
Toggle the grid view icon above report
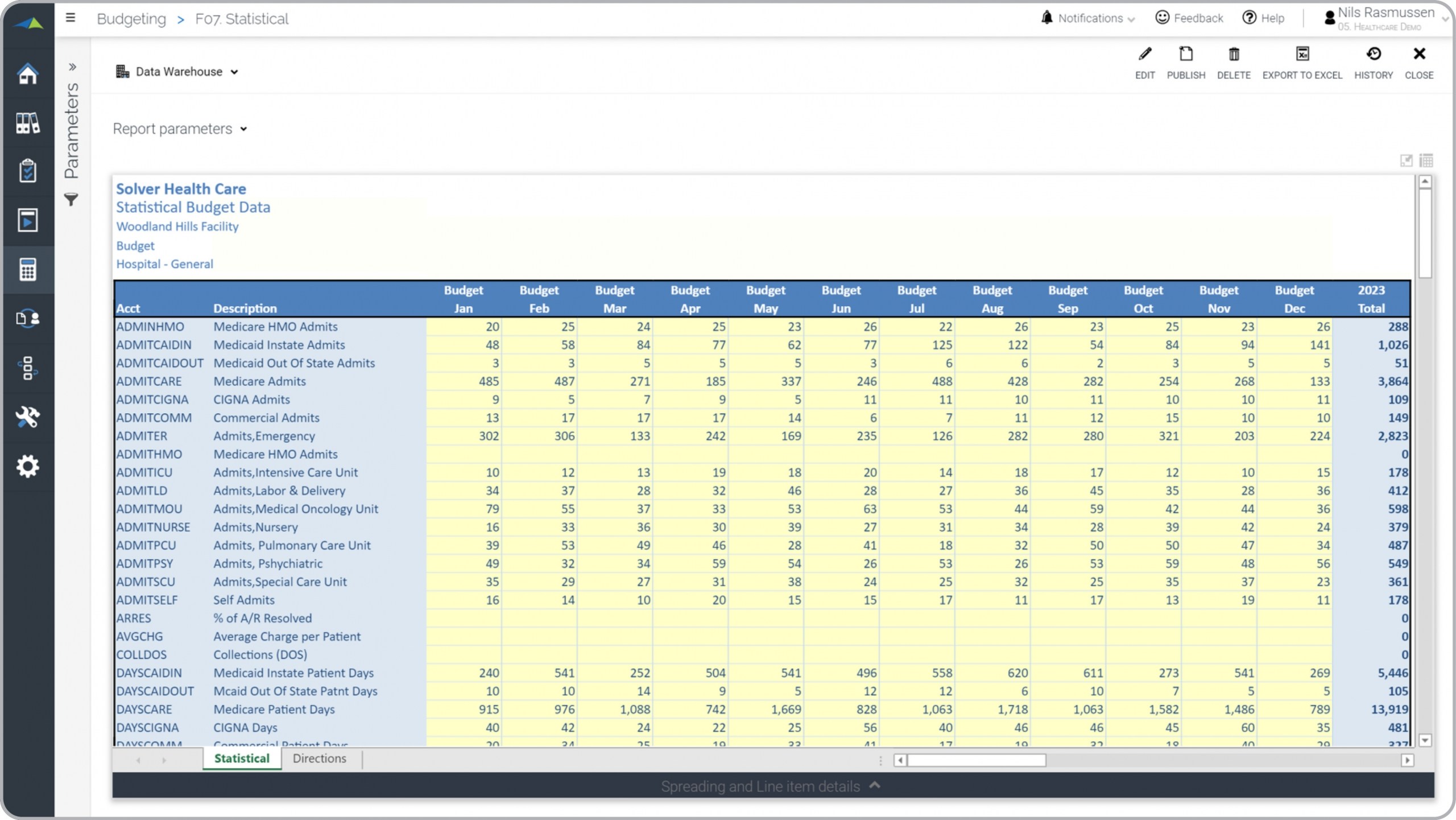point(1426,160)
